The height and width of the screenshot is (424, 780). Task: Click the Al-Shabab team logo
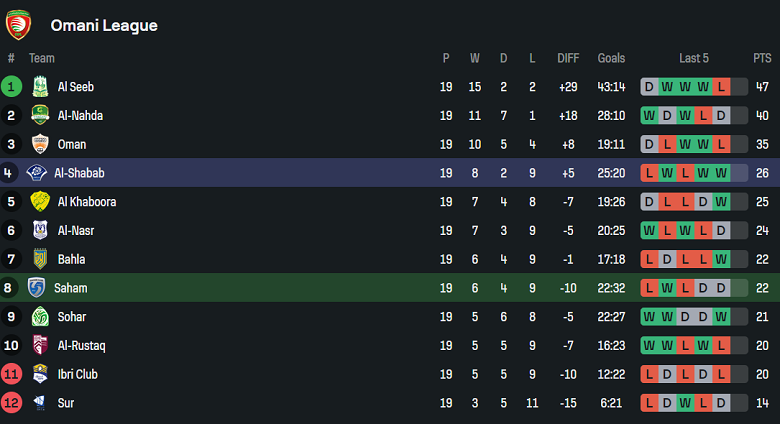coord(37,173)
